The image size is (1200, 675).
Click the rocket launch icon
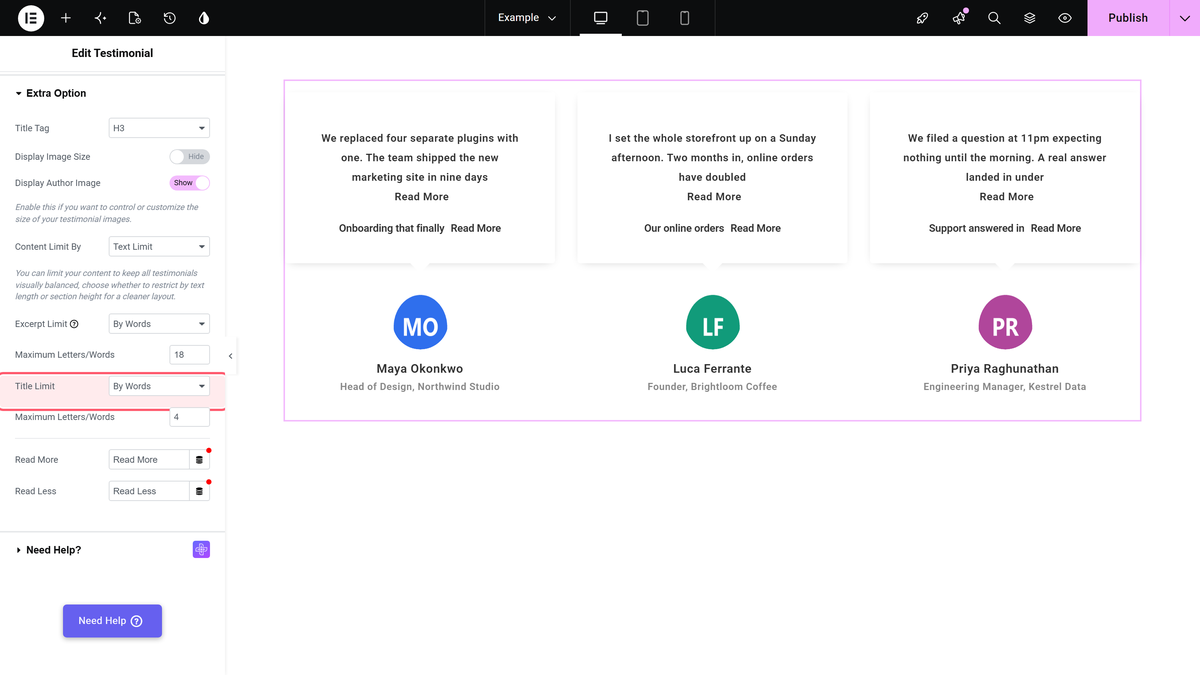923,18
